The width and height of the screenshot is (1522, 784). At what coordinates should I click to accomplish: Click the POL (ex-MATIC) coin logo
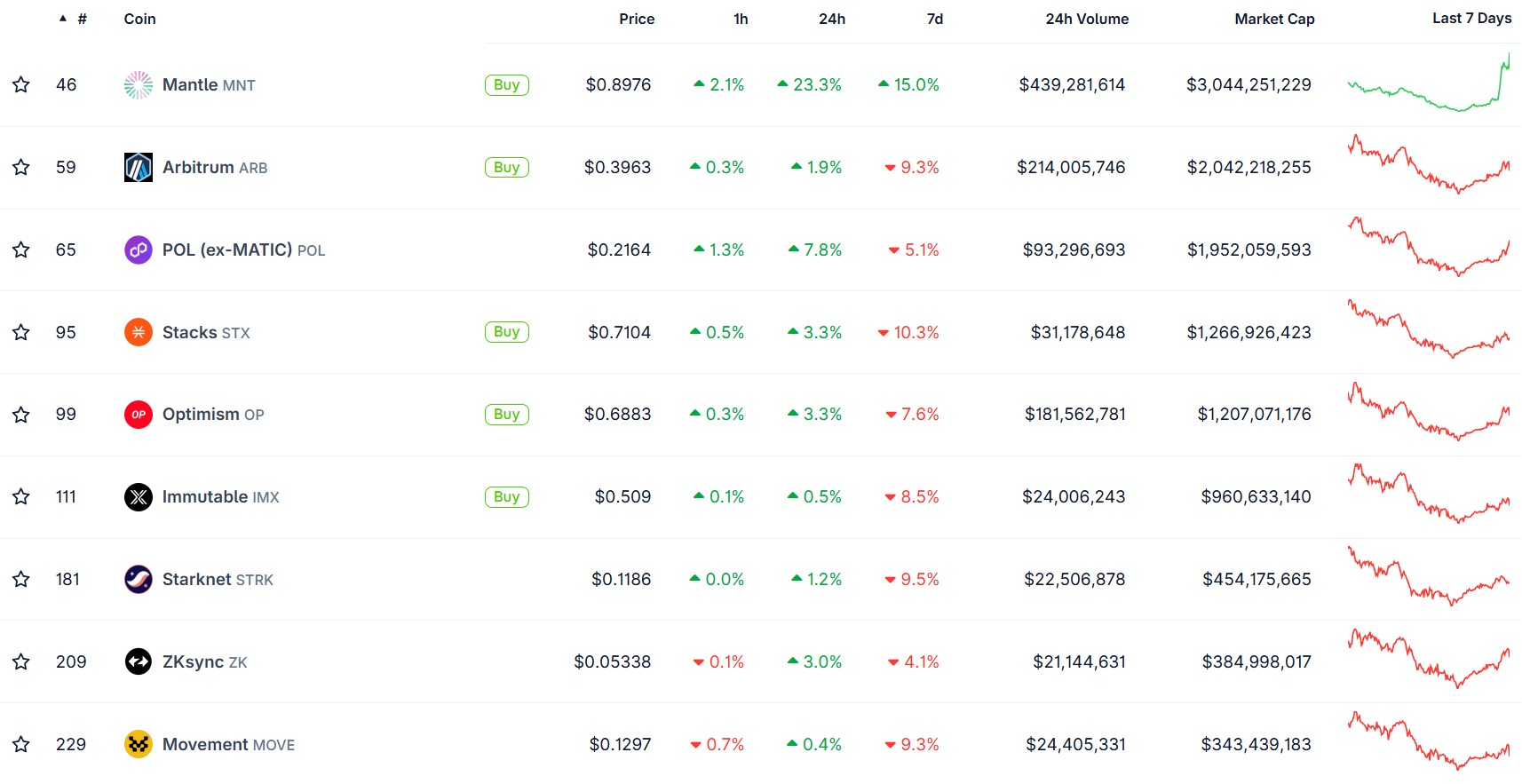pyautogui.click(x=138, y=249)
